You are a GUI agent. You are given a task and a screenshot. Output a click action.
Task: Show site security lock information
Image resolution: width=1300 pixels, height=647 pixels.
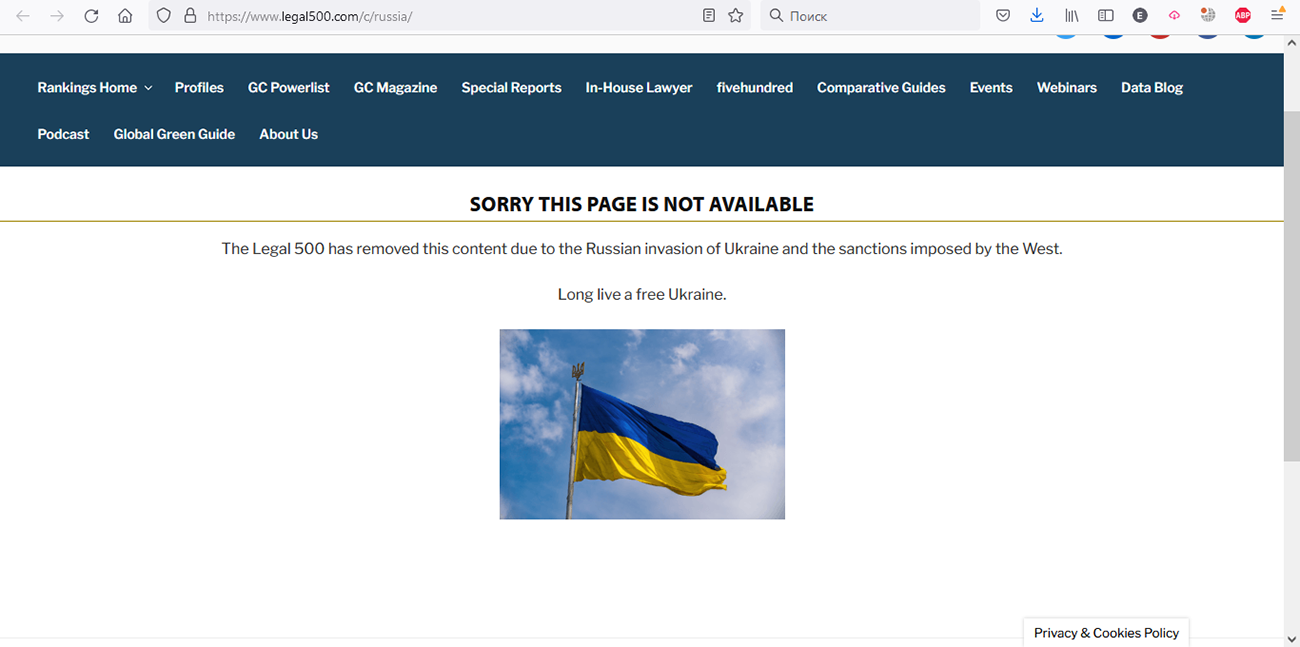pyautogui.click(x=190, y=16)
